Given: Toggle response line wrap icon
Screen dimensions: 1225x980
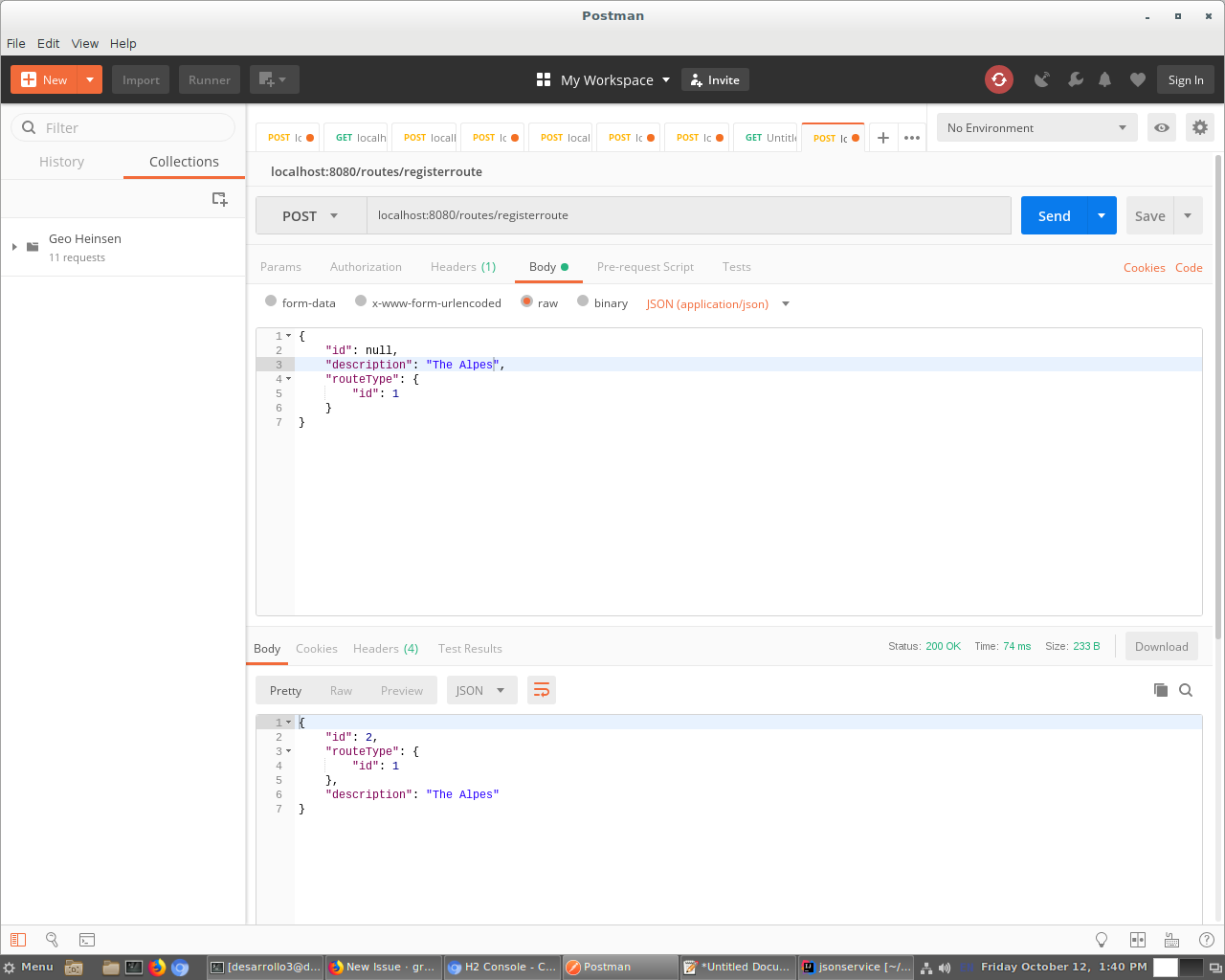Looking at the screenshot, I should click(x=542, y=690).
